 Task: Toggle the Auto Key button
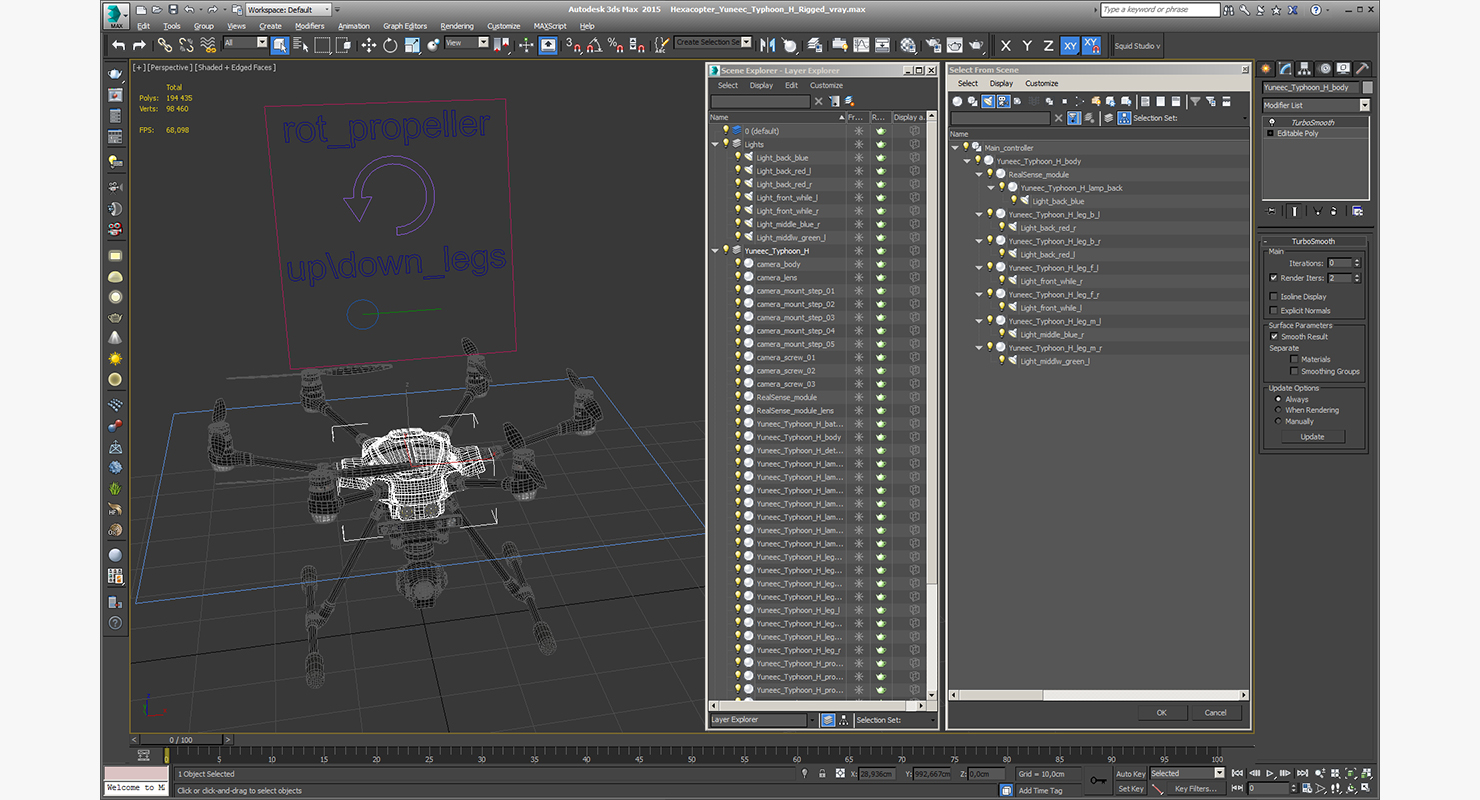1131,773
